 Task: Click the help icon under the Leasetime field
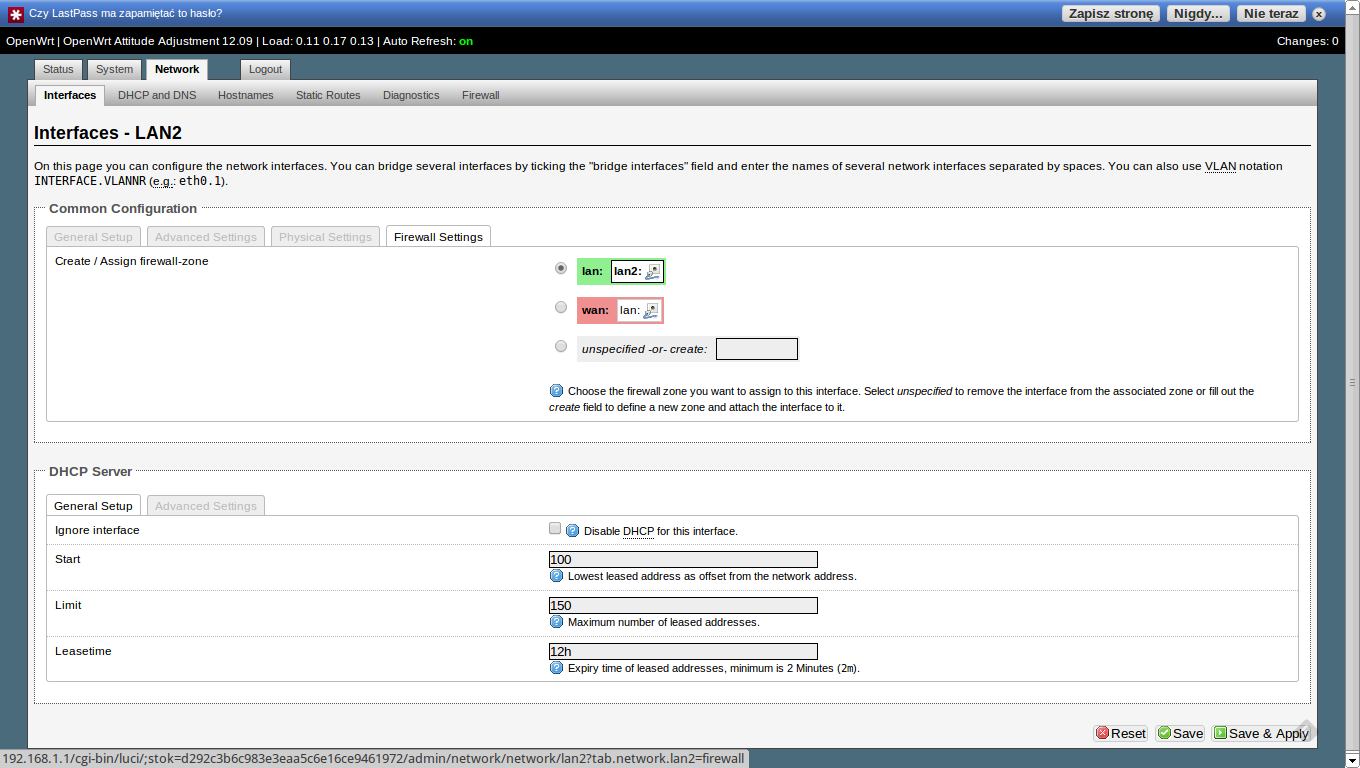557,668
